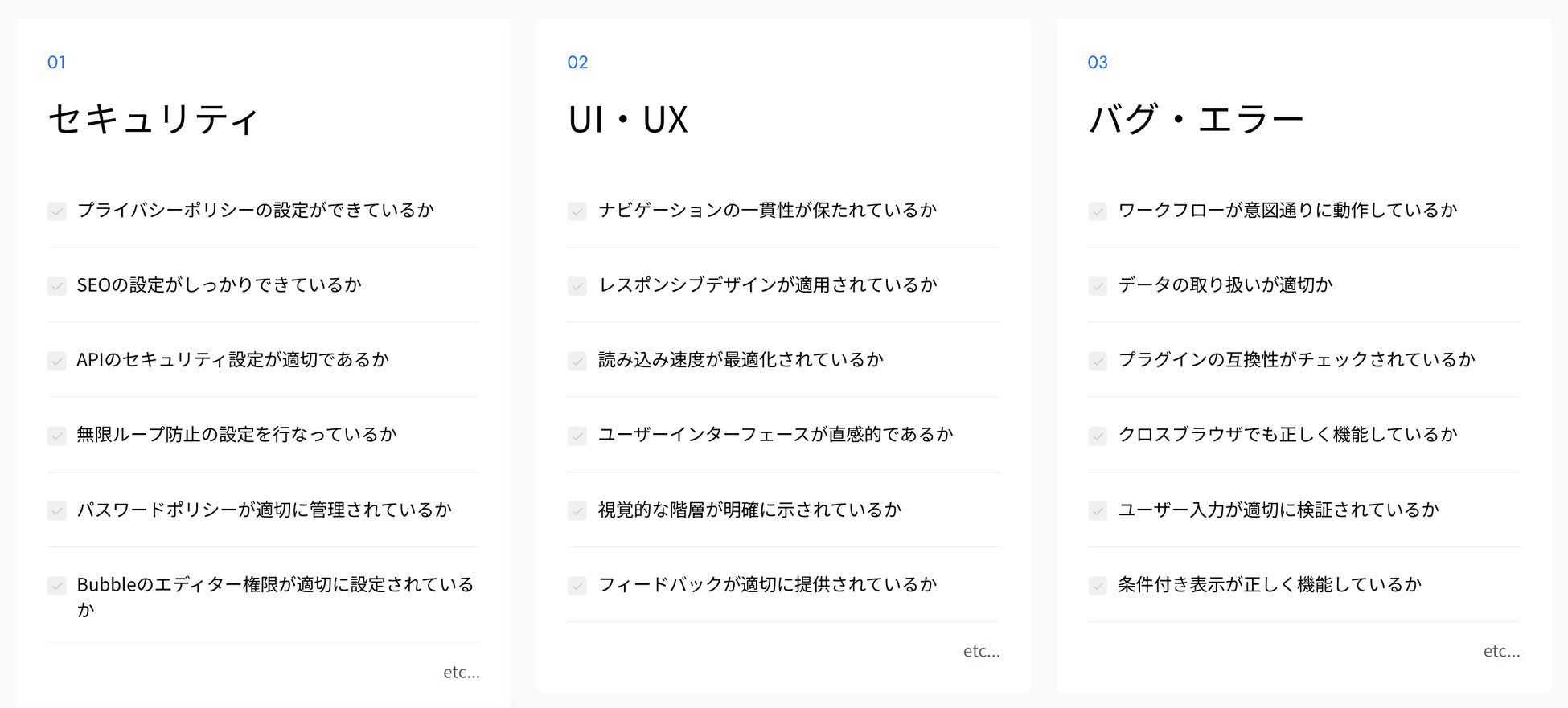This screenshot has width=1568, height=708.
Task: Toggle the ユーザー入力 checkbox
Action: pyautogui.click(x=1098, y=510)
